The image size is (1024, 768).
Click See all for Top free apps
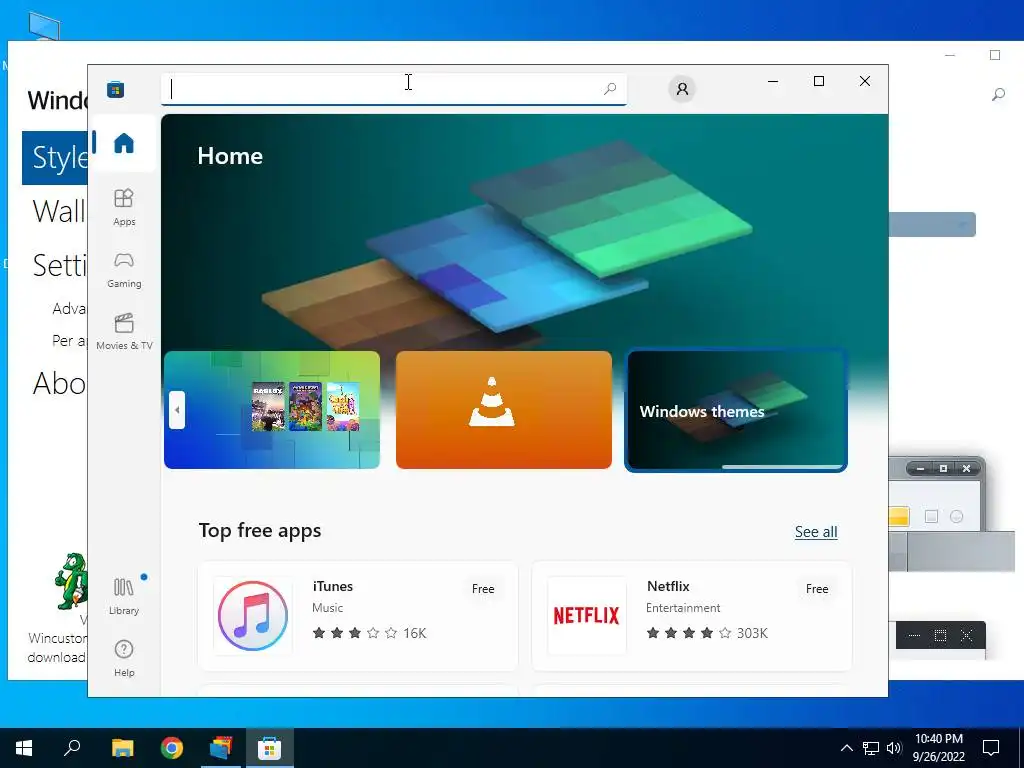click(x=816, y=532)
